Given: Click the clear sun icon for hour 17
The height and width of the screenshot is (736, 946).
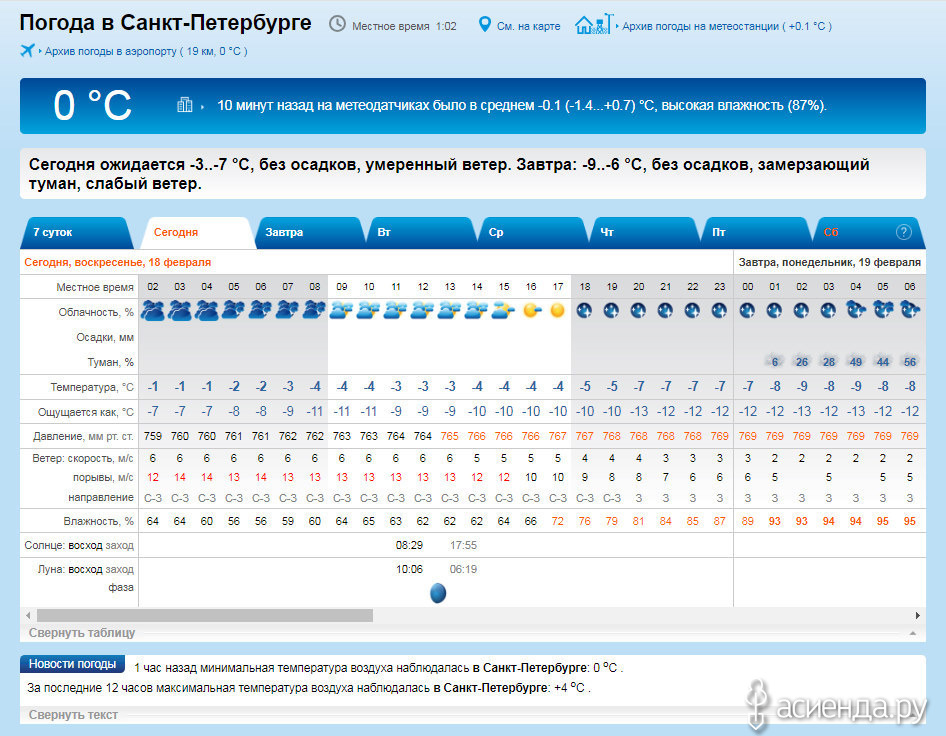Looking at the screenshot, I should [x=557, y=310].
